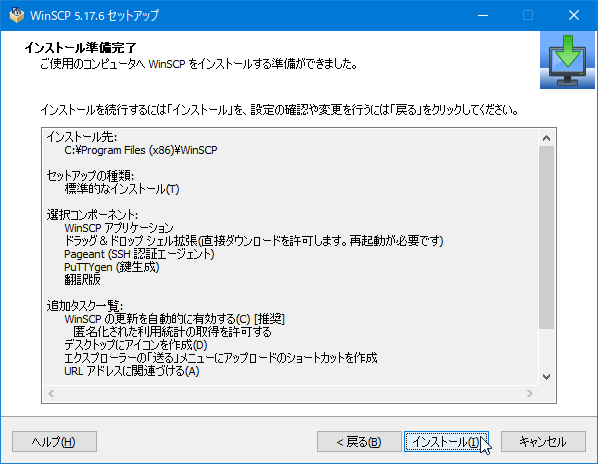Click the horizontal scroll left arrow
This screenshot has width=598, height=464.
[x=51, y=393]
